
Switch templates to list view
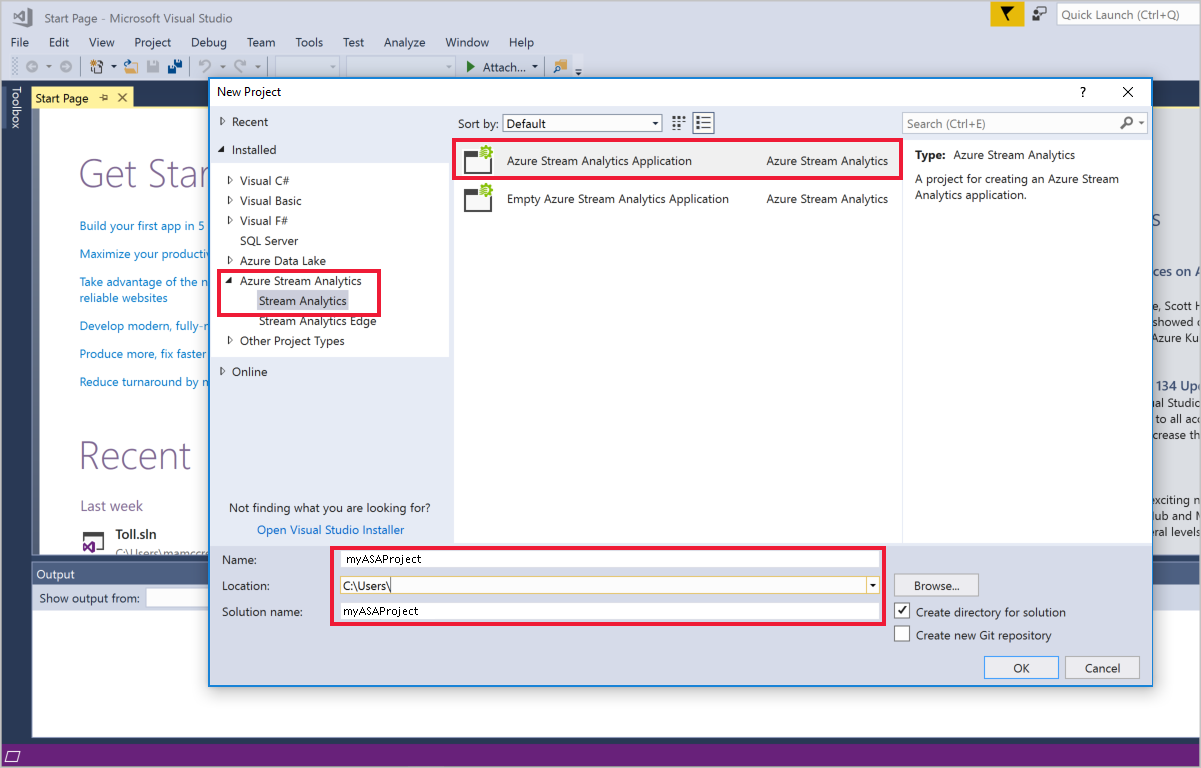[x=703, y=122]
